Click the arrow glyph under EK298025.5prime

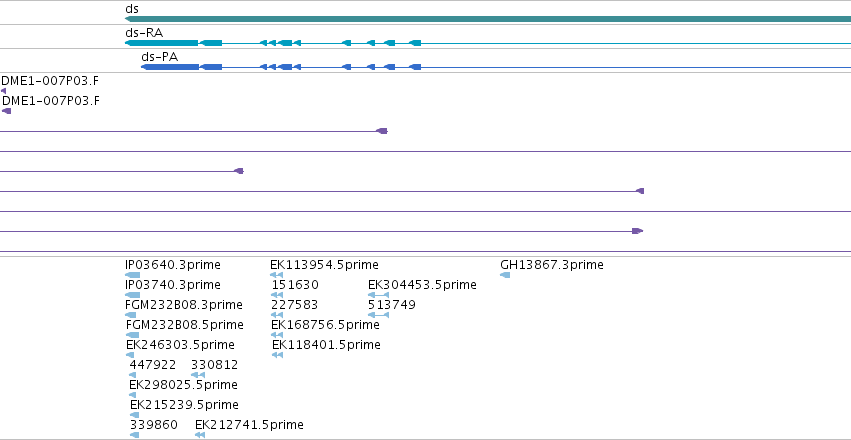[132, 395]
